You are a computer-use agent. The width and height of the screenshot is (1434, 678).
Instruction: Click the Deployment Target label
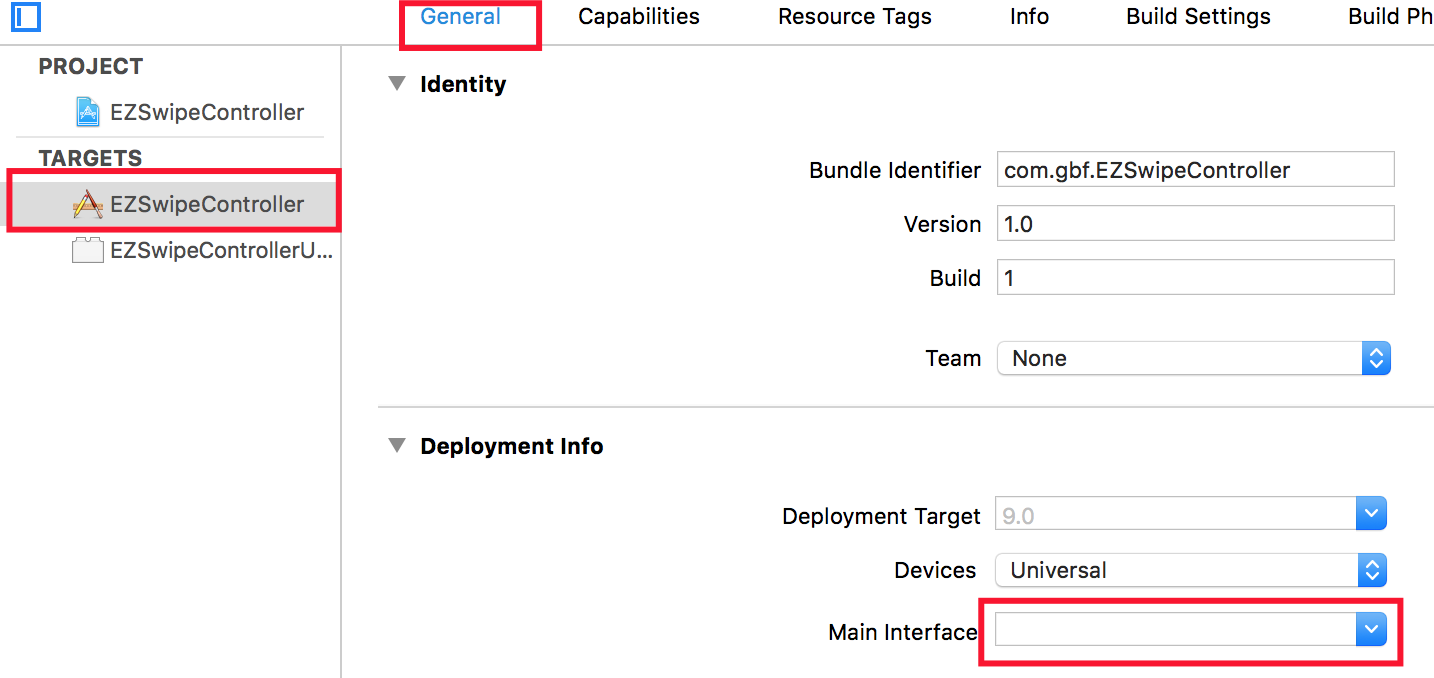pos(881,516)
